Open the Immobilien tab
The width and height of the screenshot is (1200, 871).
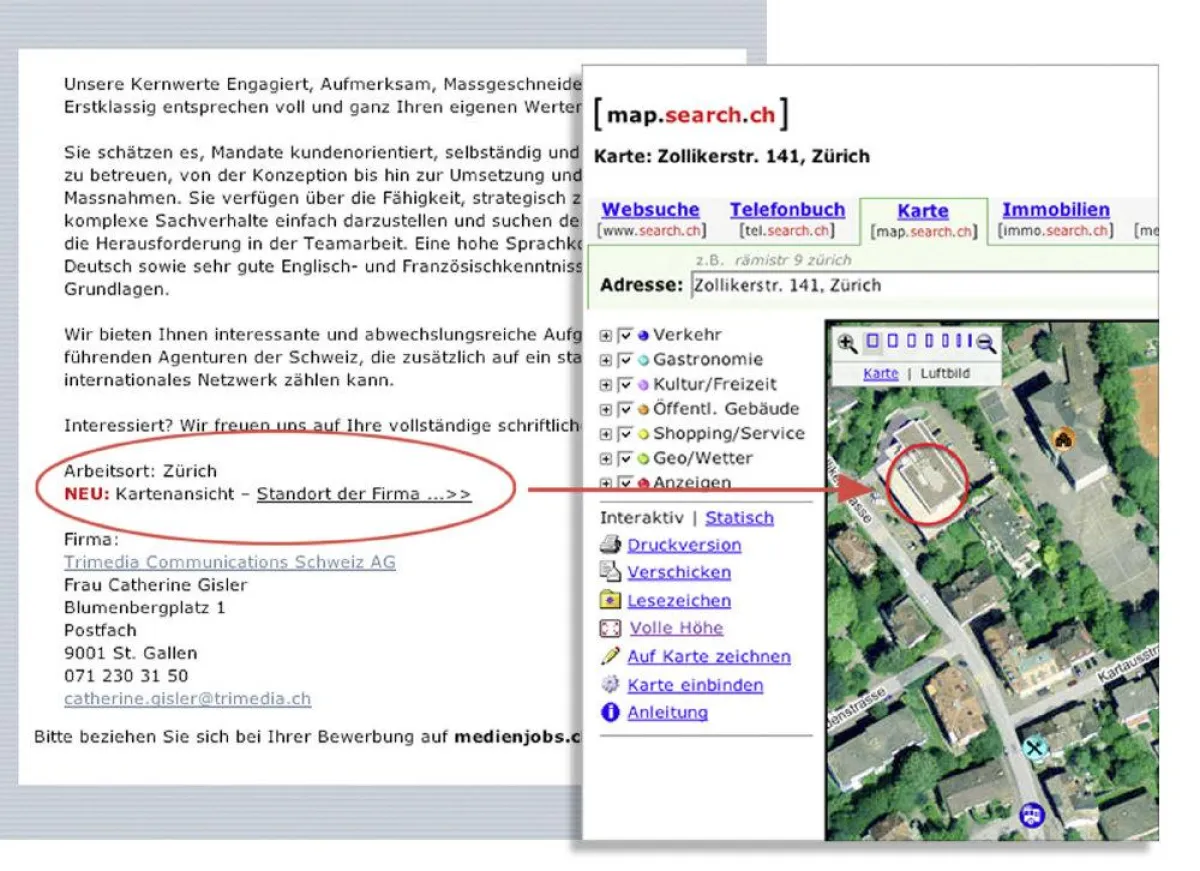[x=1055, y=210]
